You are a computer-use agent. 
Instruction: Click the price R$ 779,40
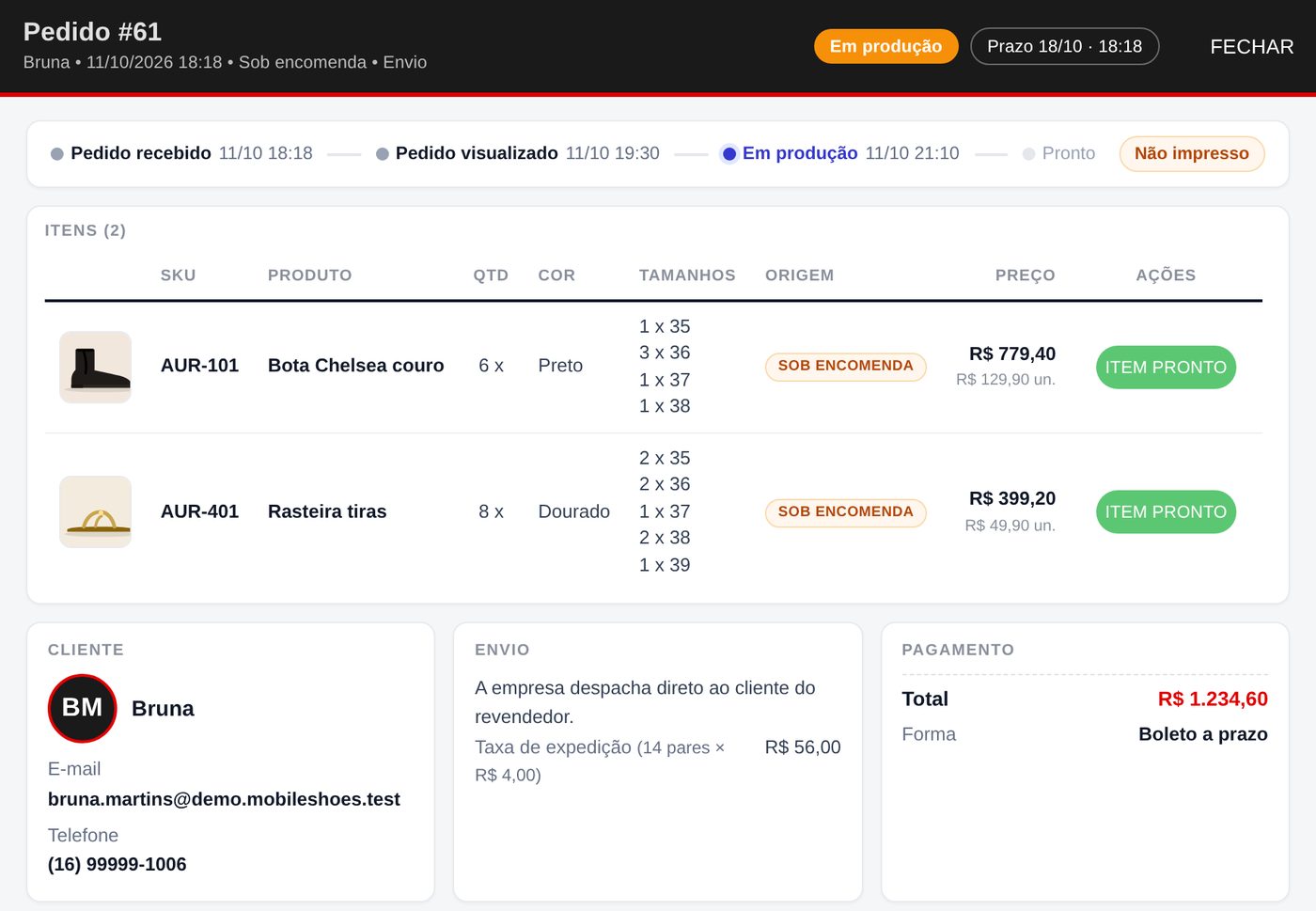click(x=1012, y=353)
